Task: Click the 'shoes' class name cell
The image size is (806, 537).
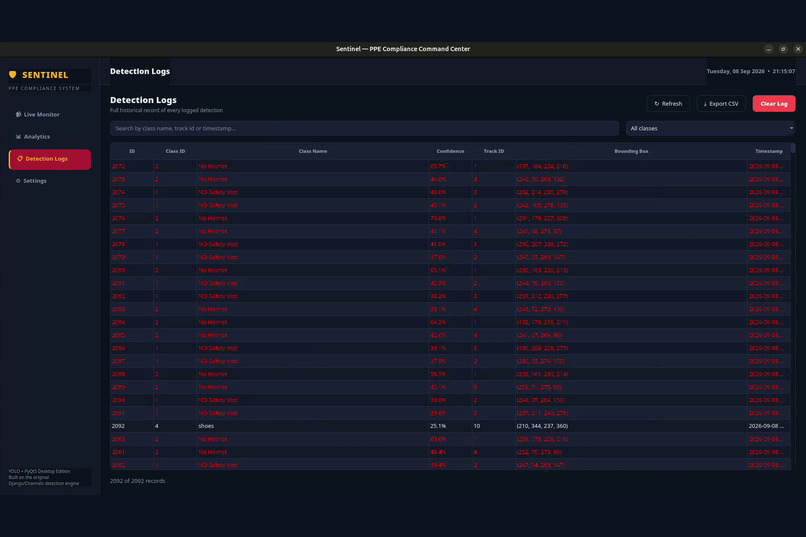Action: click(313, 426)
